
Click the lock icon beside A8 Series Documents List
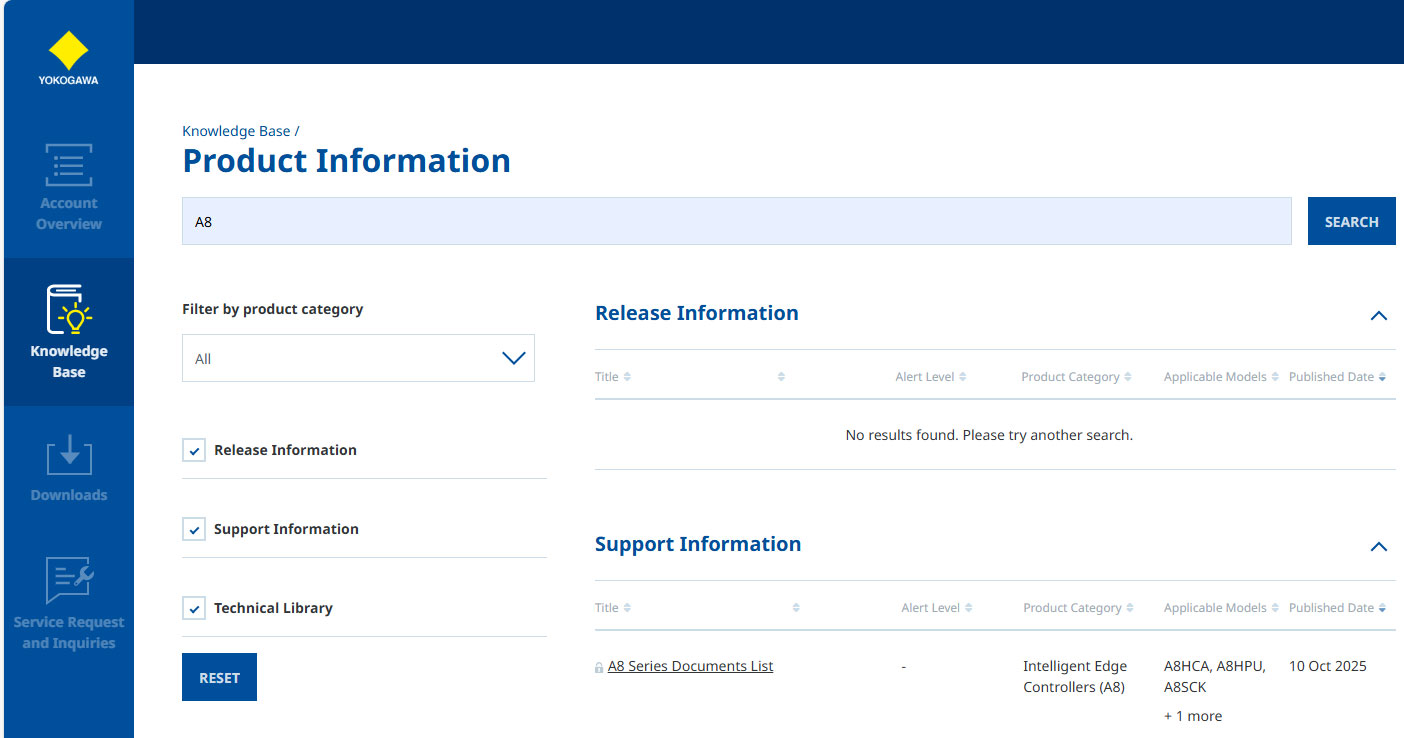click(600, 666)
